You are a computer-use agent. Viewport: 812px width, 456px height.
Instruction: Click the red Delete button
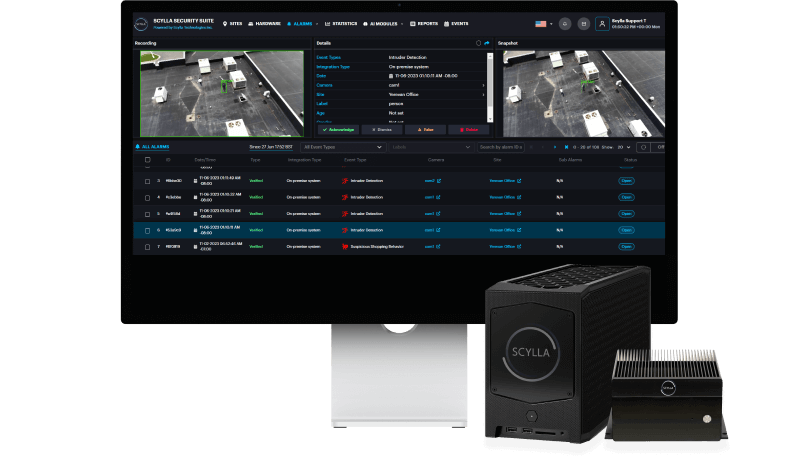pos(469,129)
